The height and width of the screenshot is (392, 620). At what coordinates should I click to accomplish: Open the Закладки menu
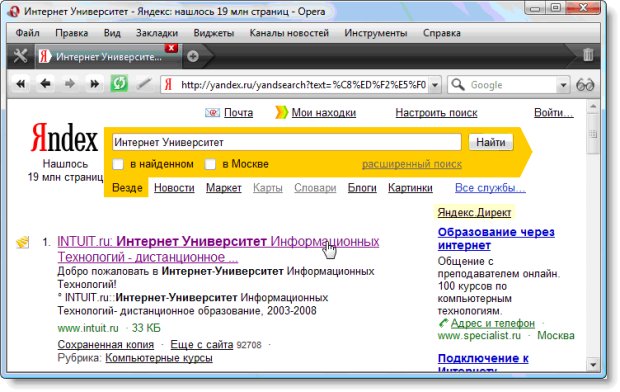(x=157, y=33)
